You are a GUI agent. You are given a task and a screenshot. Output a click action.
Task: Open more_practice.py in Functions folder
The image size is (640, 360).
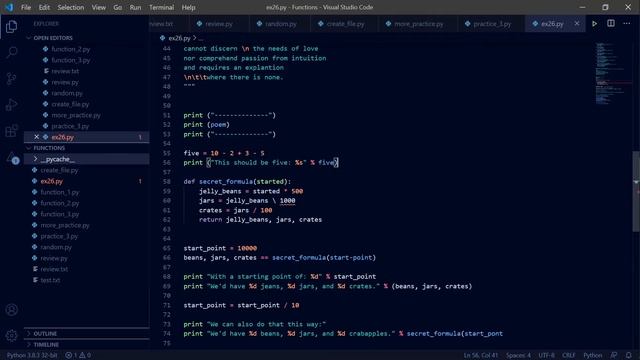(x=64, y=225)
